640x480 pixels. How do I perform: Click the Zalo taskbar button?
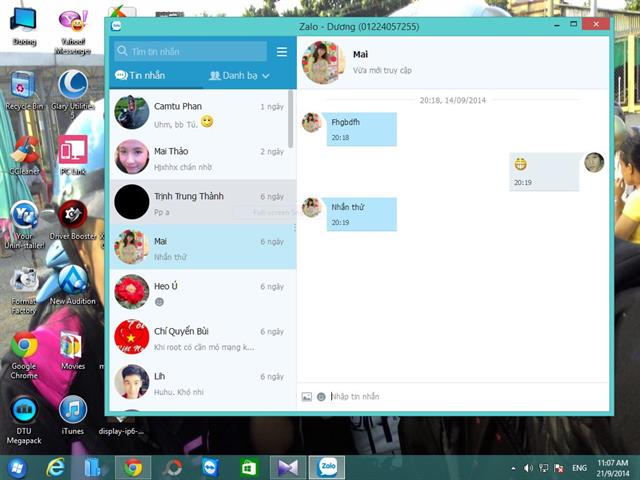pos(327,468)
